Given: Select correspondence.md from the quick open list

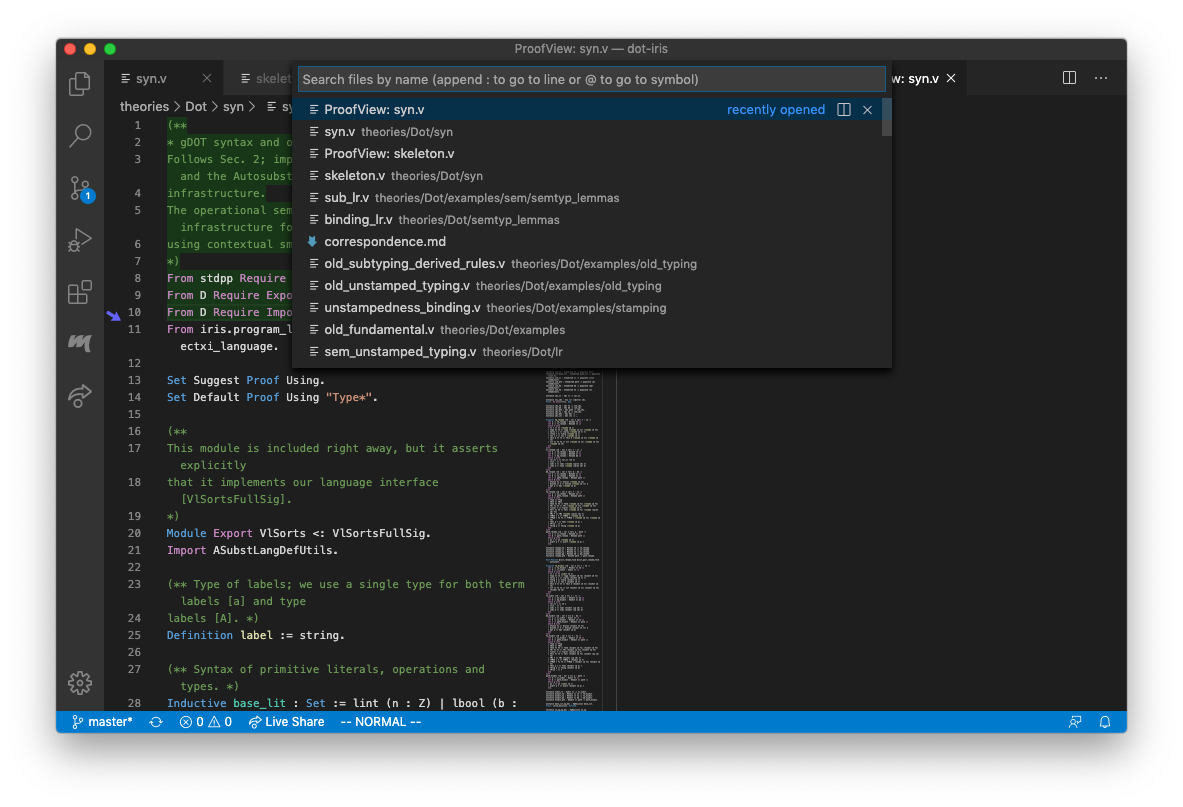Looking at the screenshot, I should [x=386, y=241].
